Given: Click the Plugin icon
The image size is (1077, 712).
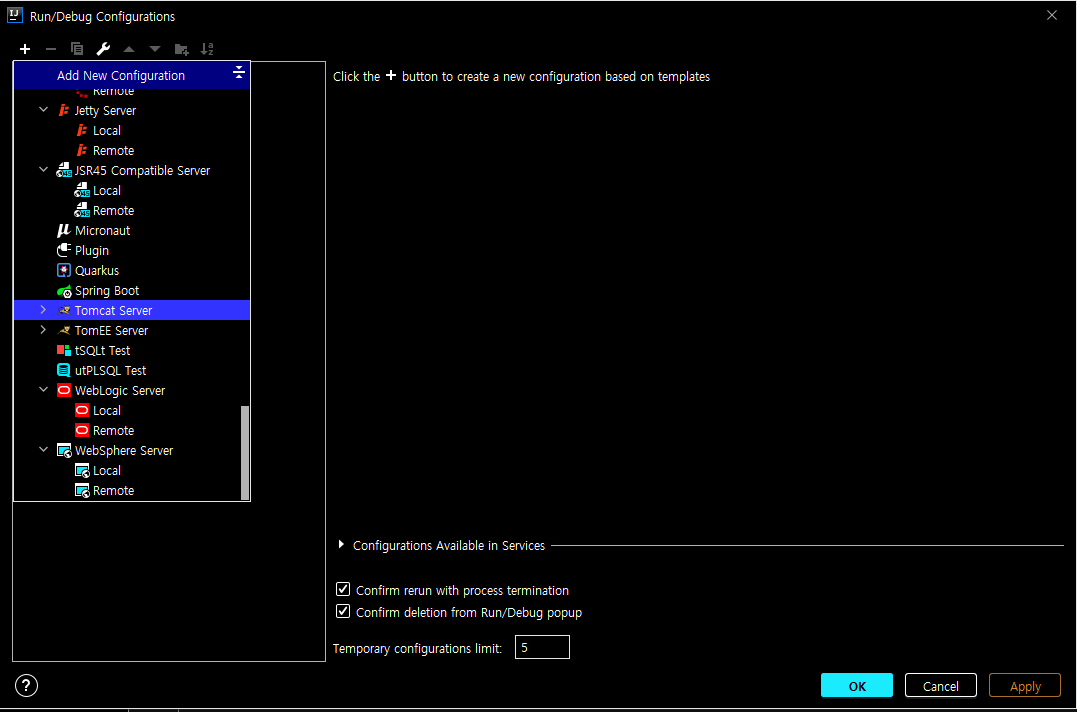Looking at the screenshot, I should [x=64, y=251].
